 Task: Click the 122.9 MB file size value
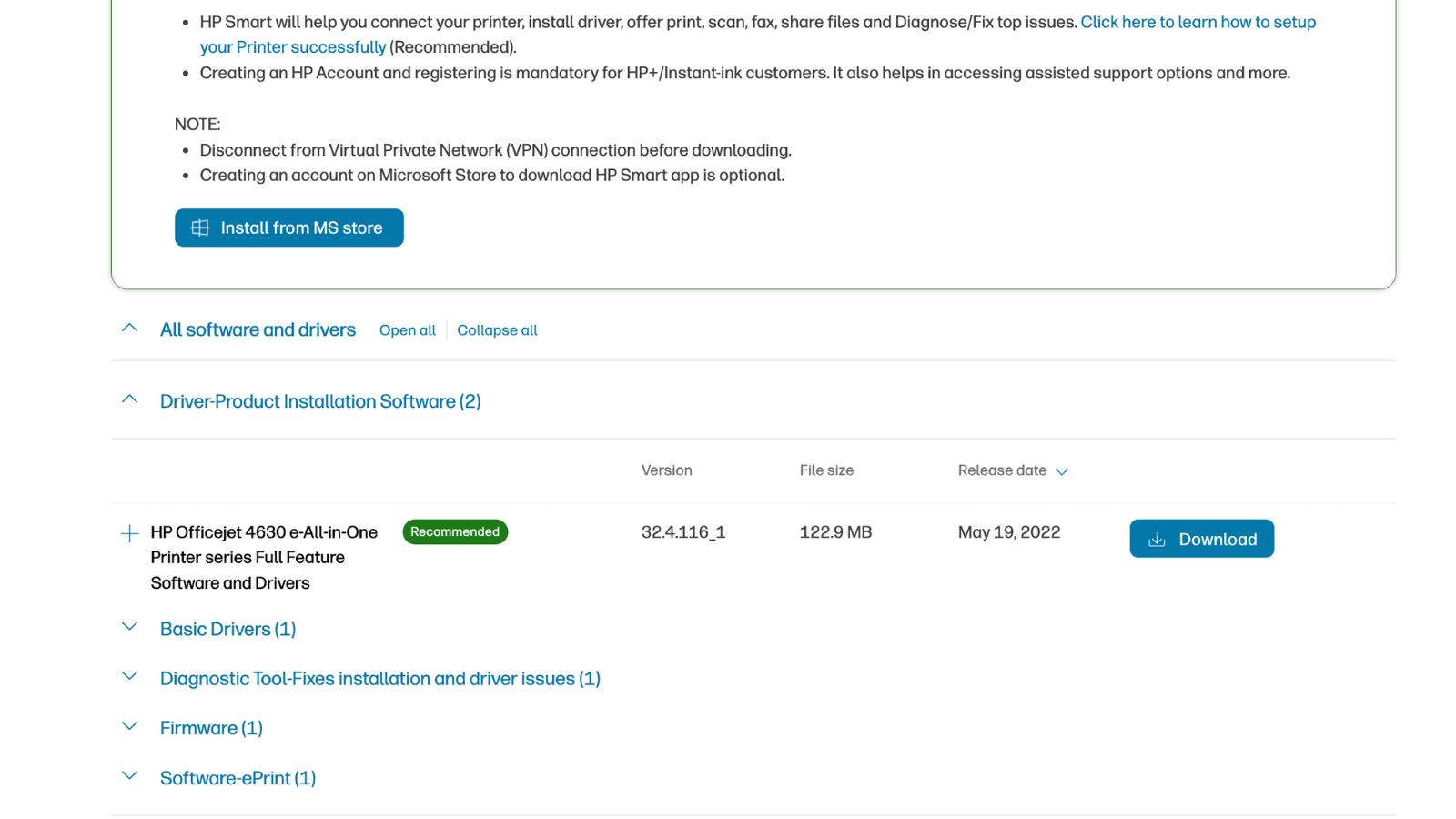(x=835, y=532)
